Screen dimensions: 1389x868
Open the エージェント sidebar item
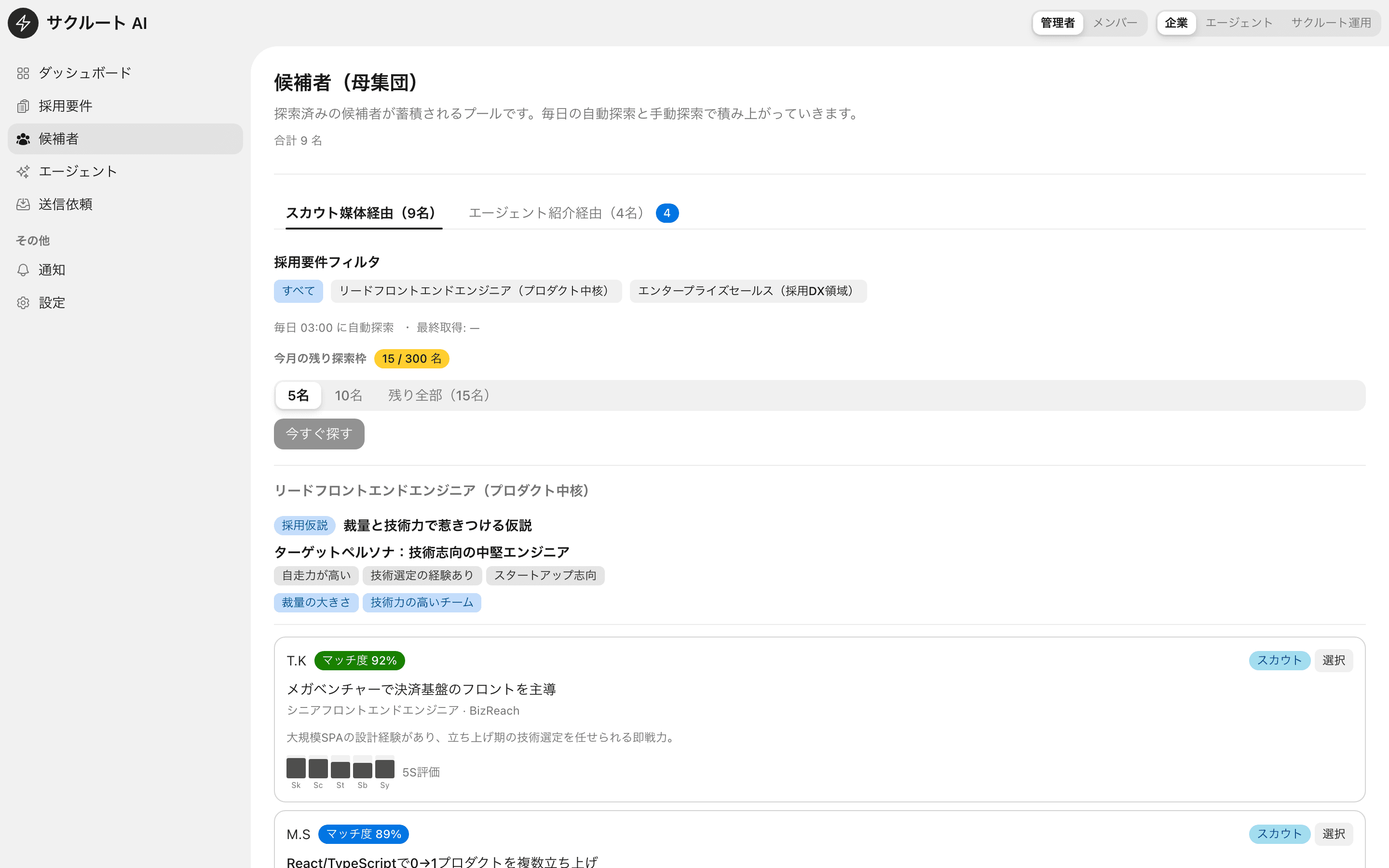tap(125, 172)
